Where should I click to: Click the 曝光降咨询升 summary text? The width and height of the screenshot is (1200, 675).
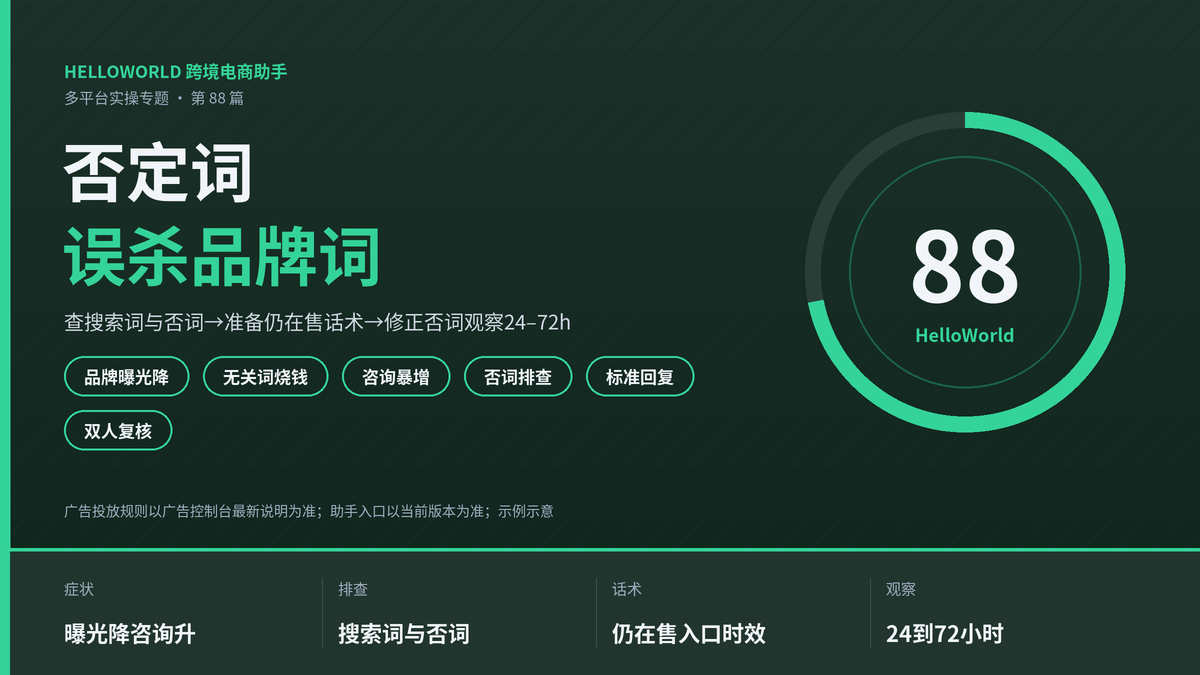[x=129, y=634]
